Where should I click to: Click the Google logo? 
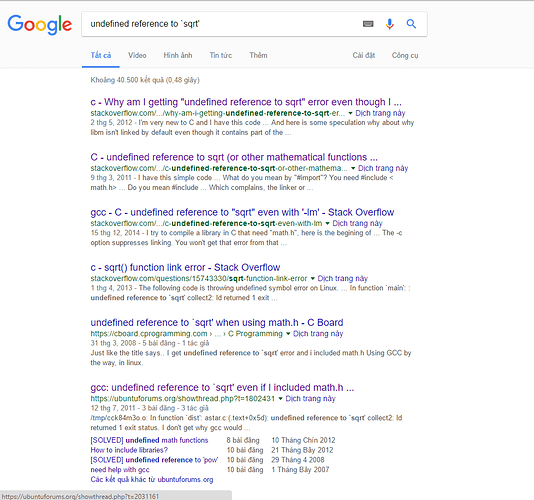(40, 25)
